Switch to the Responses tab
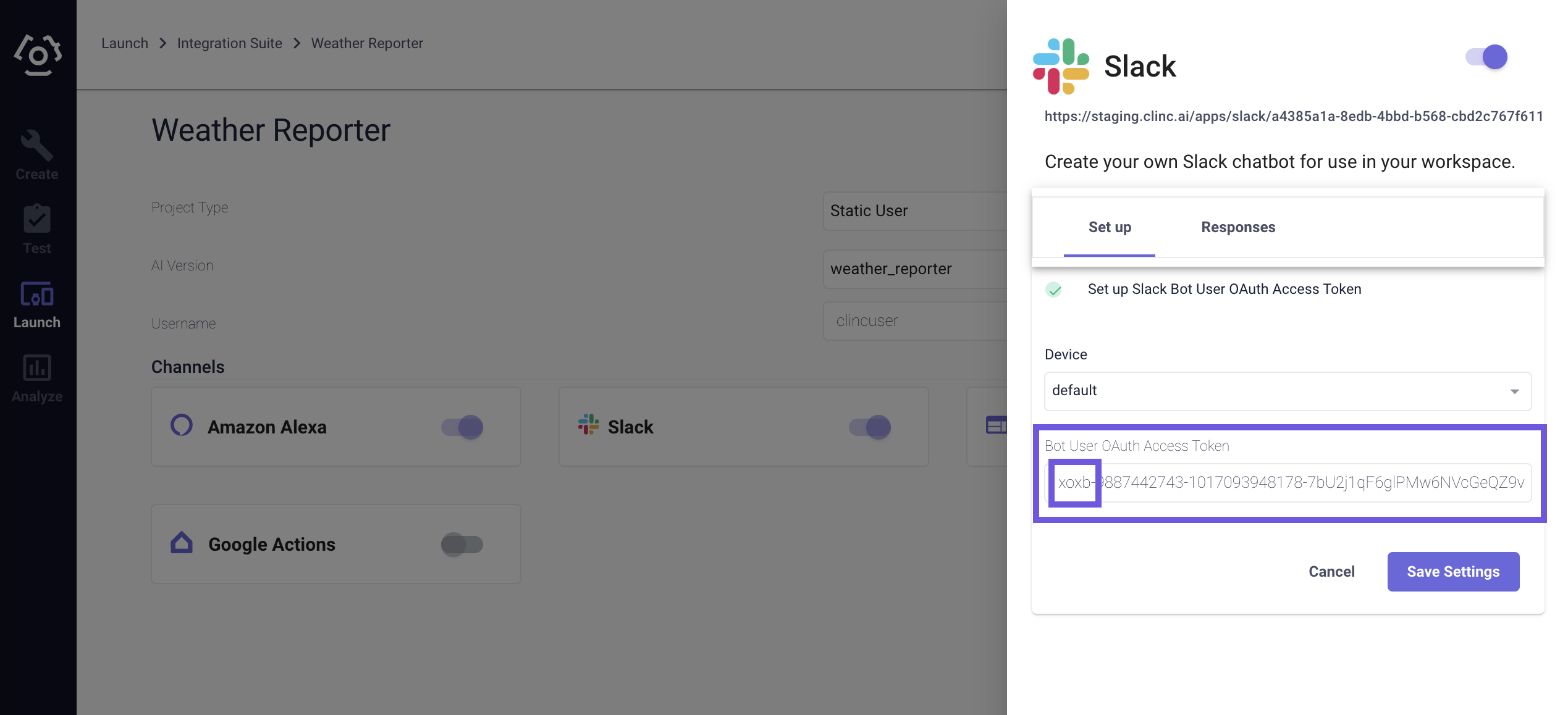This screenshot has width=1568, height=715. coord(1238,226)
